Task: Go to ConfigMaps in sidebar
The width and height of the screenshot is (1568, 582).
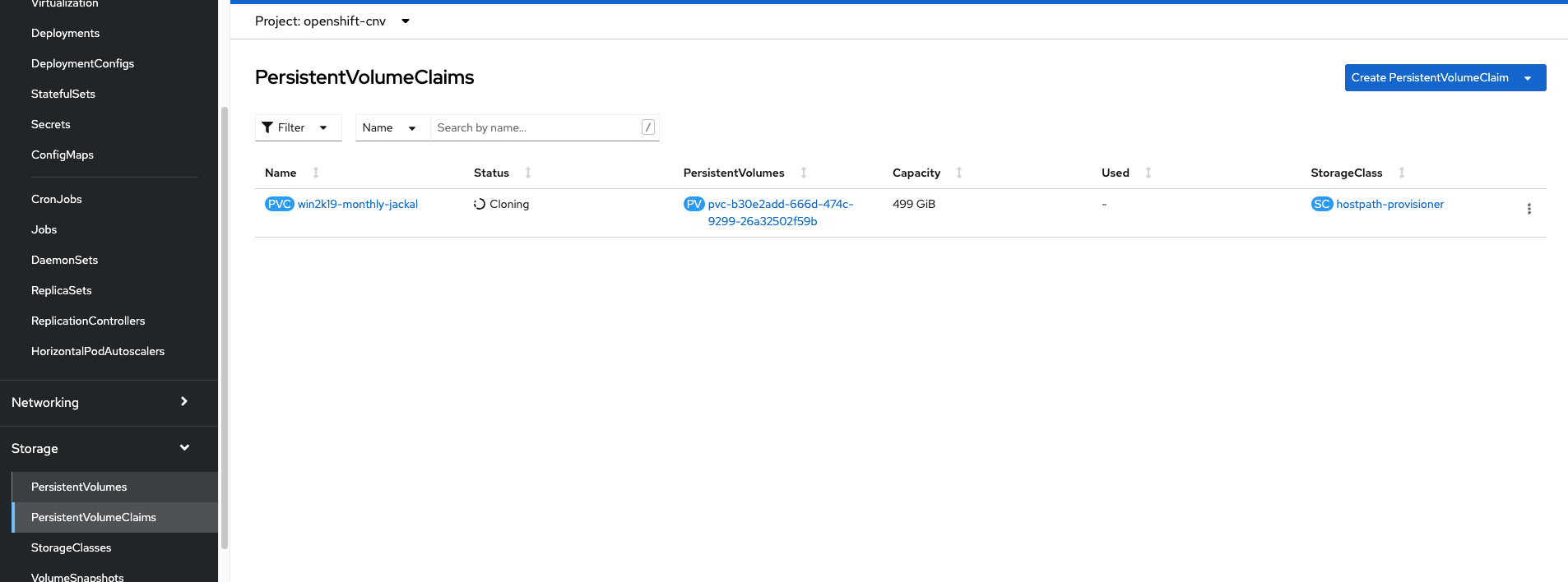Action: [63, 155]
